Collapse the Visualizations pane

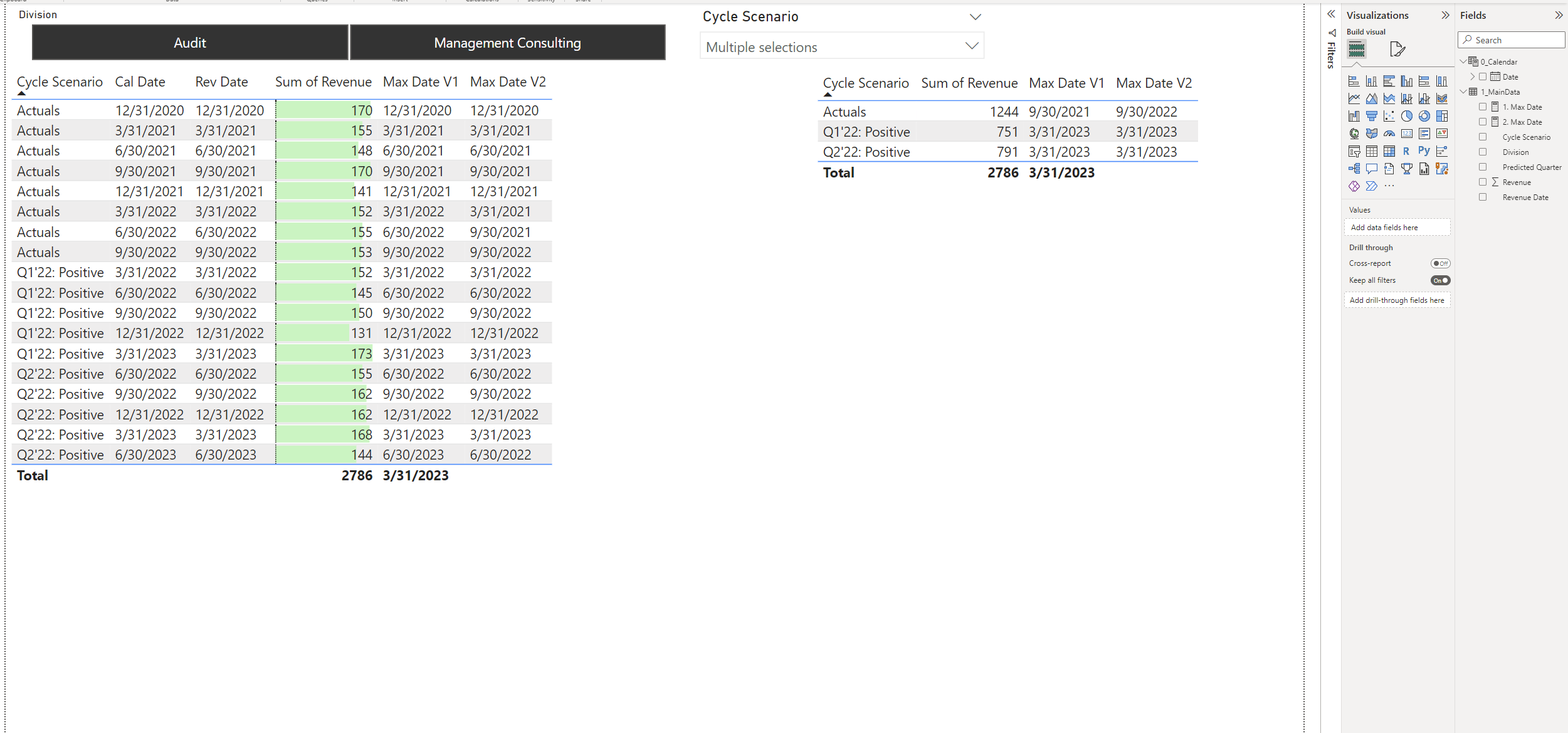[x=1445, y=15]
